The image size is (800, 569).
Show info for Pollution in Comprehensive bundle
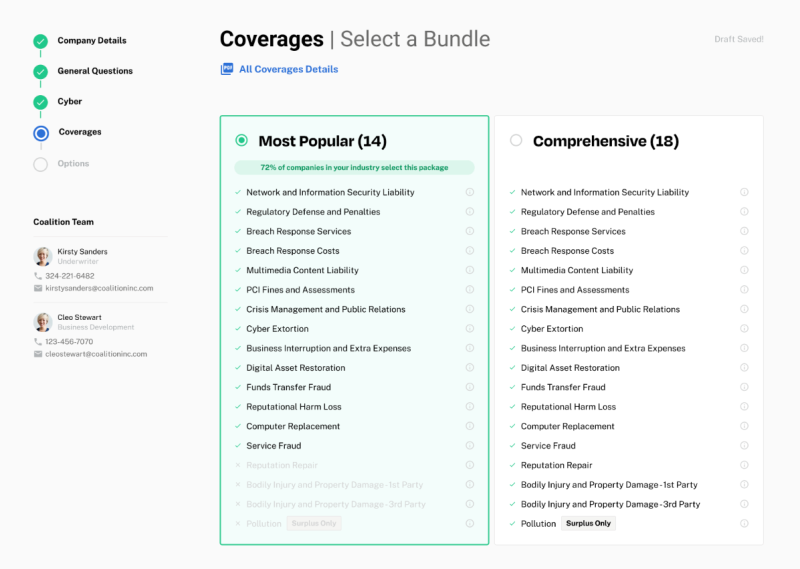(x=744, y=523)
